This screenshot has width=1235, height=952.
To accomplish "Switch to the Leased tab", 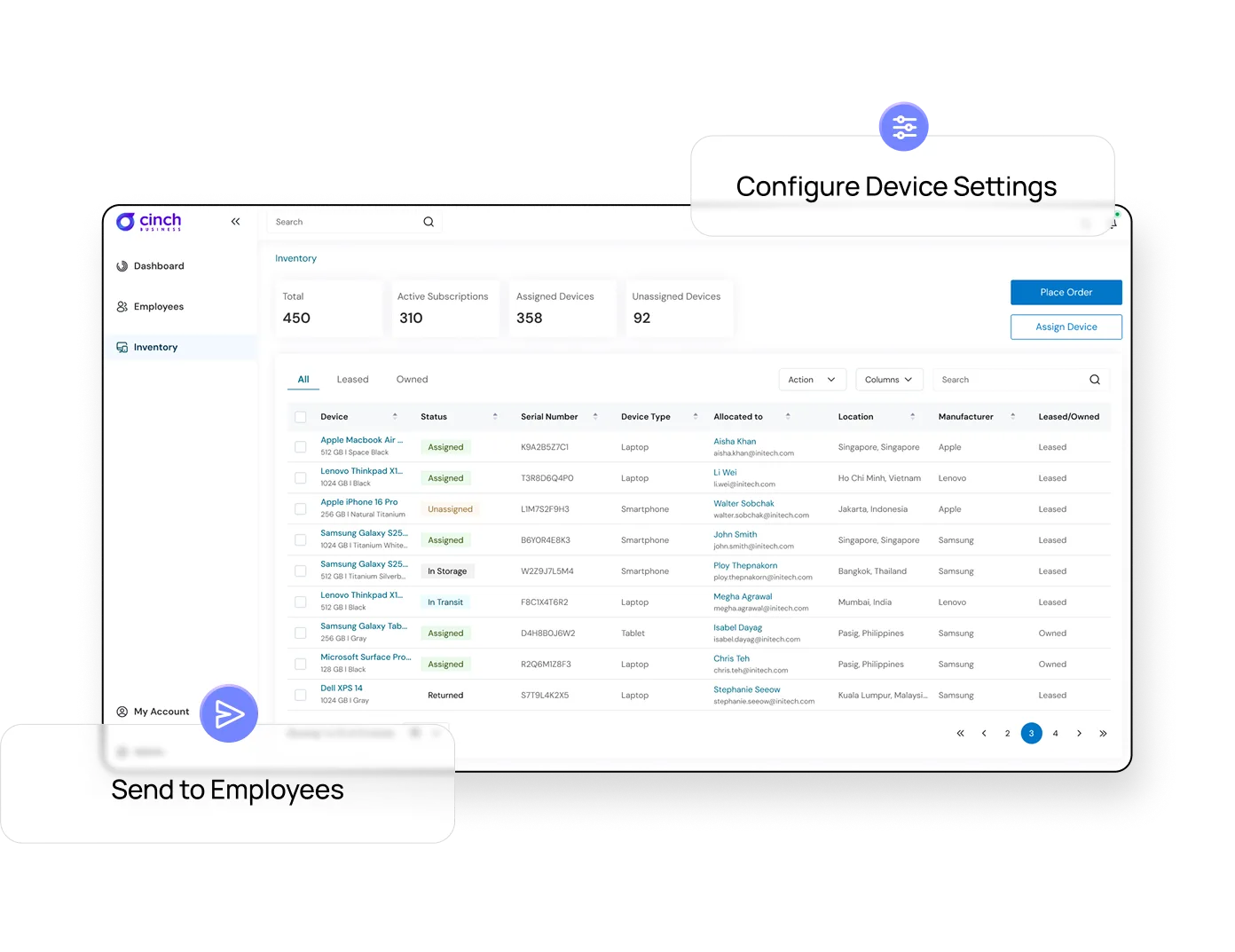I will 352,380.
